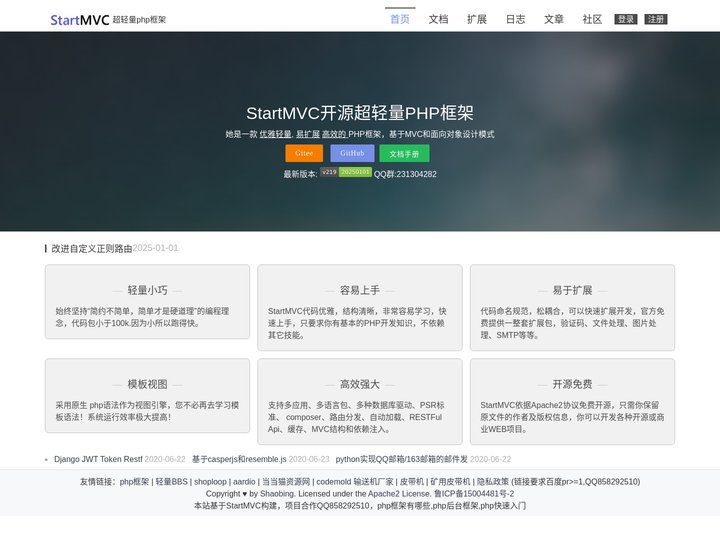Screen dimensions: 720x540
Task: Click the php快速入门 footer link
Action: pyautogui.click(x=503, y=506)
